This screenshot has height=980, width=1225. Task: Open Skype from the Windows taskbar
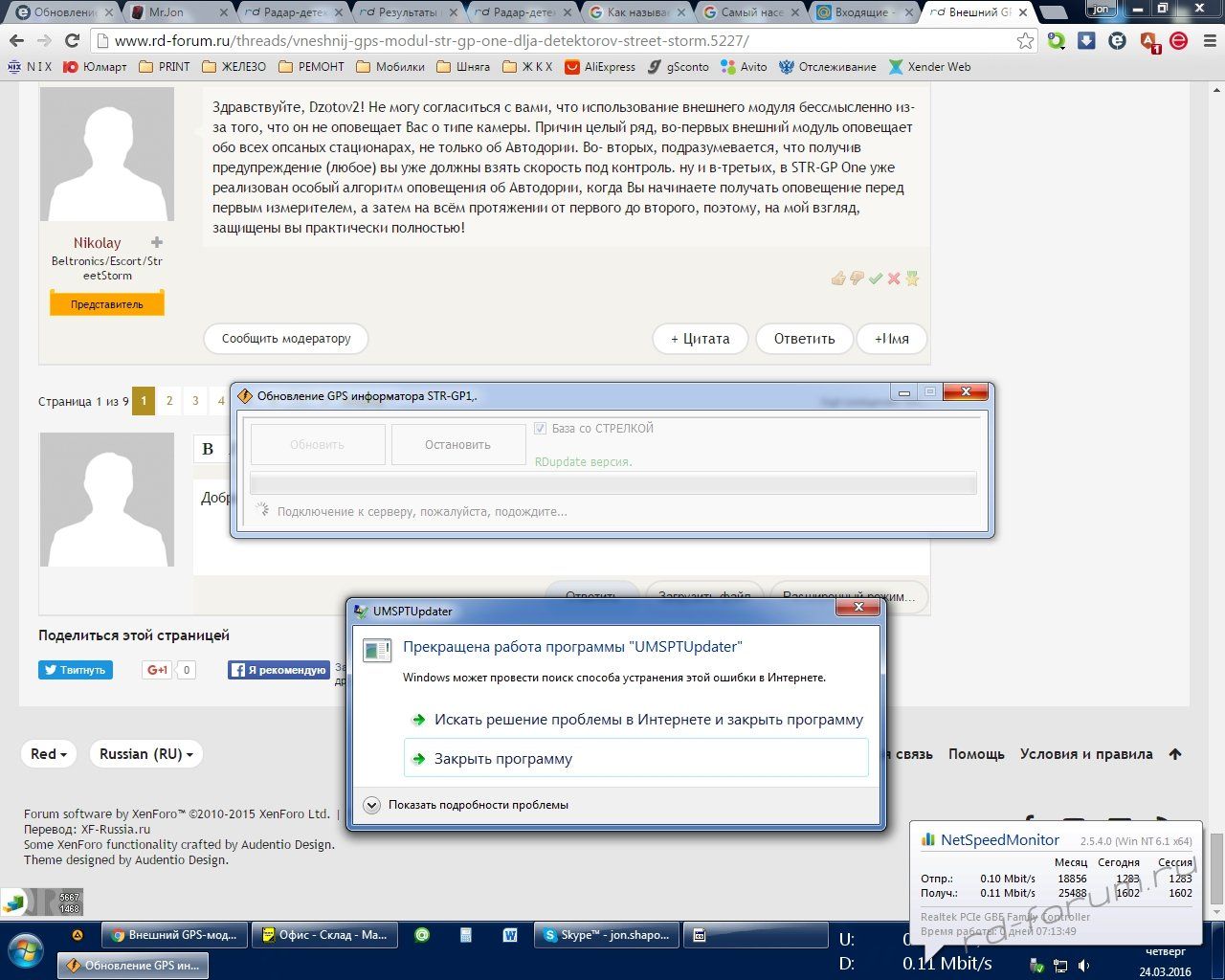(608, 935)
